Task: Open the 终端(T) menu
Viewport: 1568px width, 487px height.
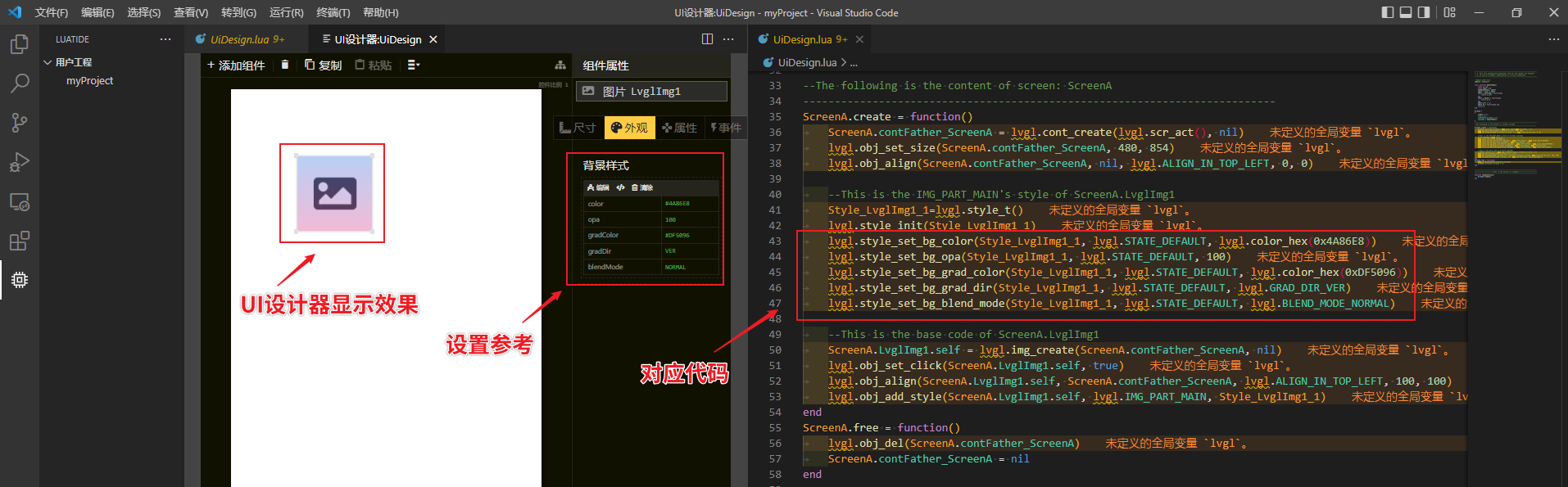Action: 333,12
